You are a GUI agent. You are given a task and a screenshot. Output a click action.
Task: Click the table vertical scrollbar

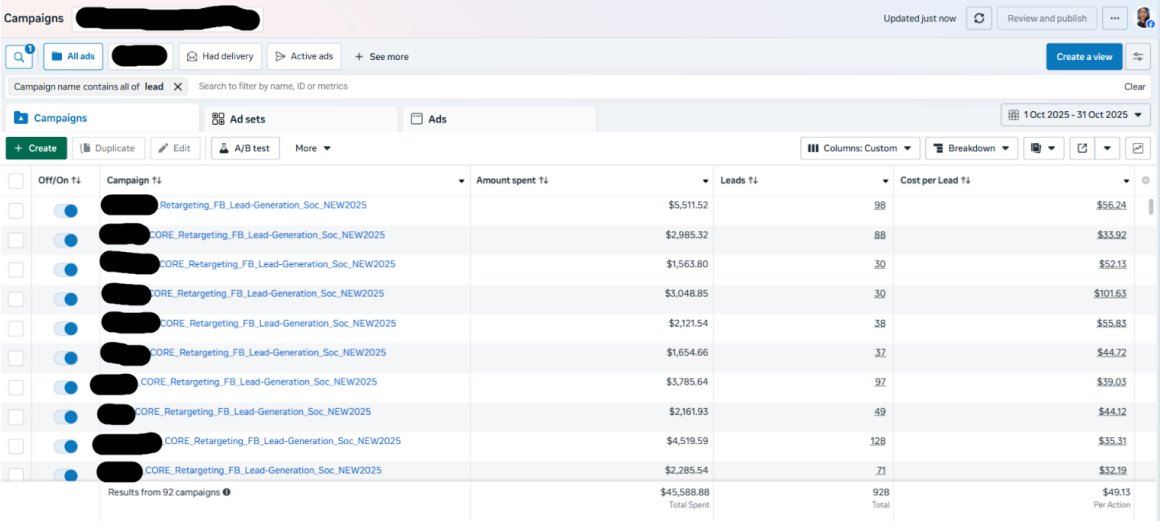click(x=1150, y=206)
